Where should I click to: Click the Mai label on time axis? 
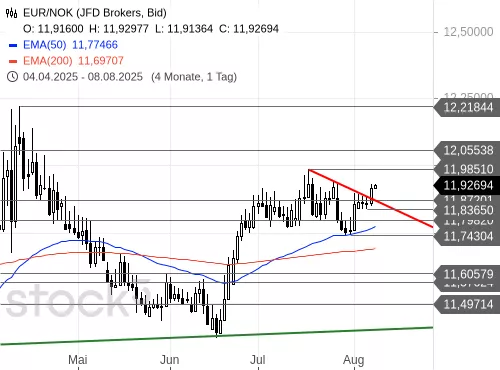[x=78, y=360]
